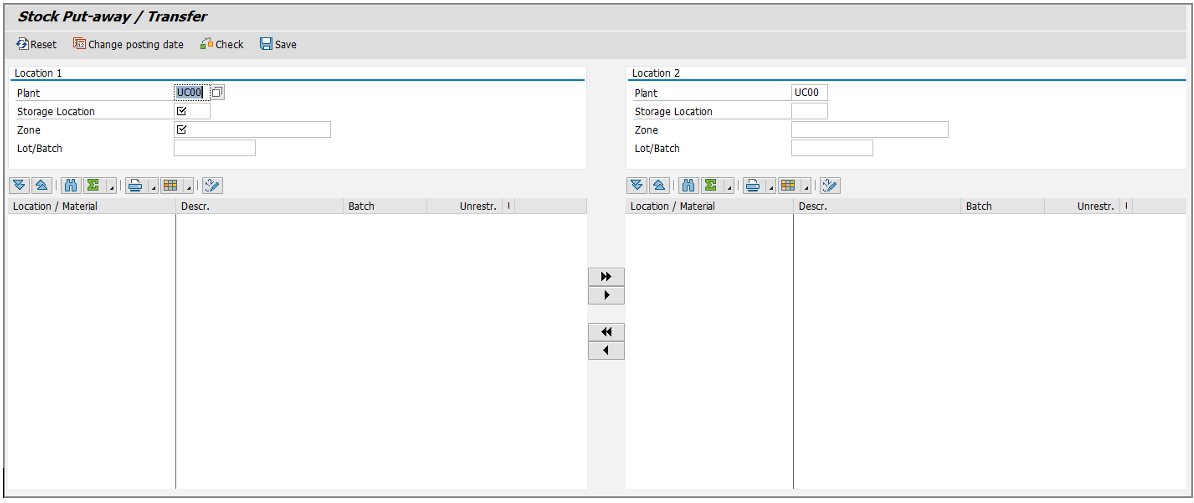Move all items left with double arrow

click(606, 332)
